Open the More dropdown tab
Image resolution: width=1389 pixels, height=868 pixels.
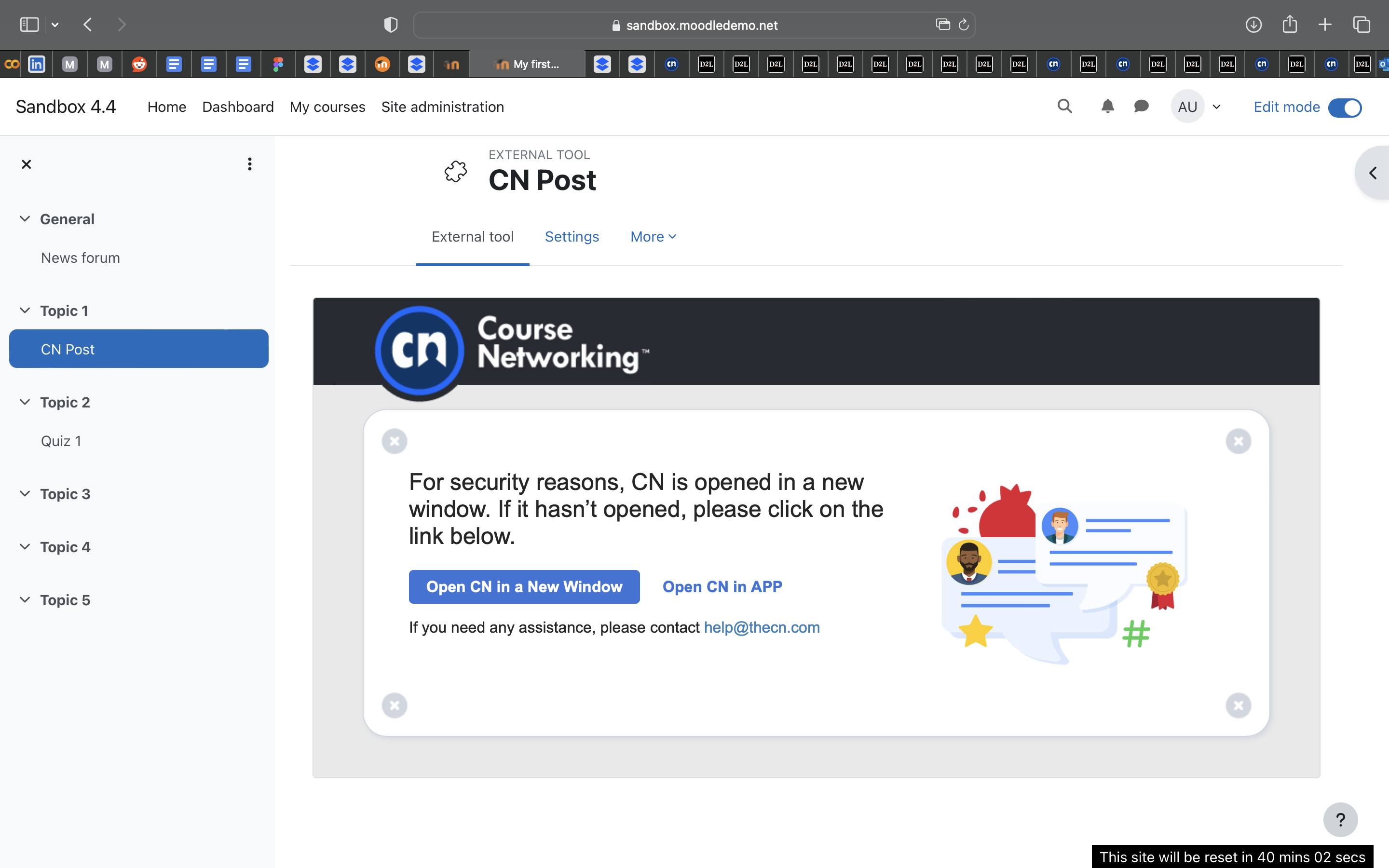pyautogui.click(x=653, y=236)
